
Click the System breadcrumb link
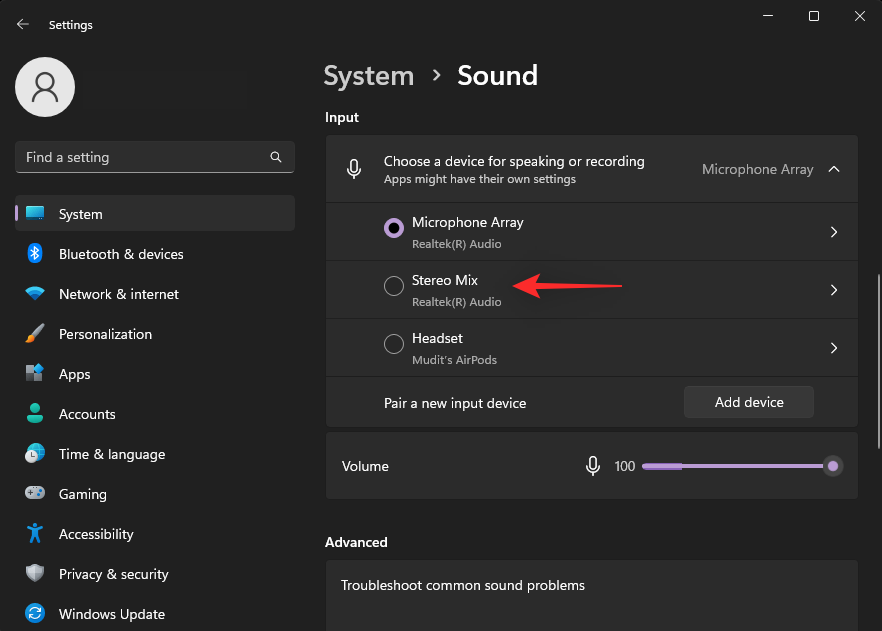pyautogui.click(x=369, y=76)
